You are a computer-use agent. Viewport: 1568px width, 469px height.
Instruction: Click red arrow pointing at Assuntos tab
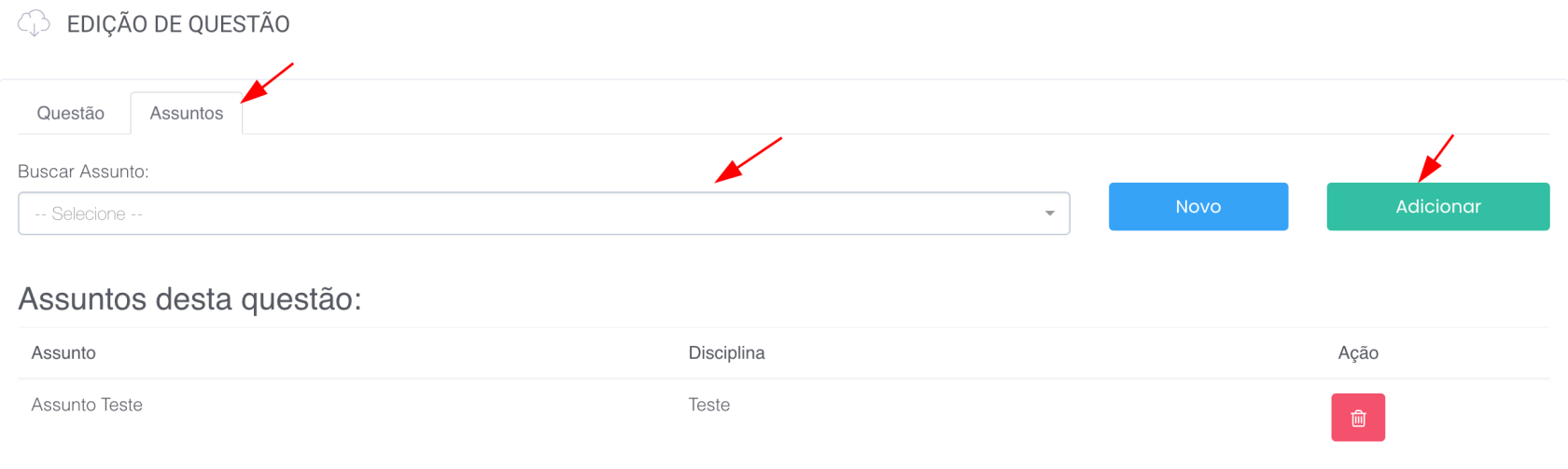click(x=267, y=83)
